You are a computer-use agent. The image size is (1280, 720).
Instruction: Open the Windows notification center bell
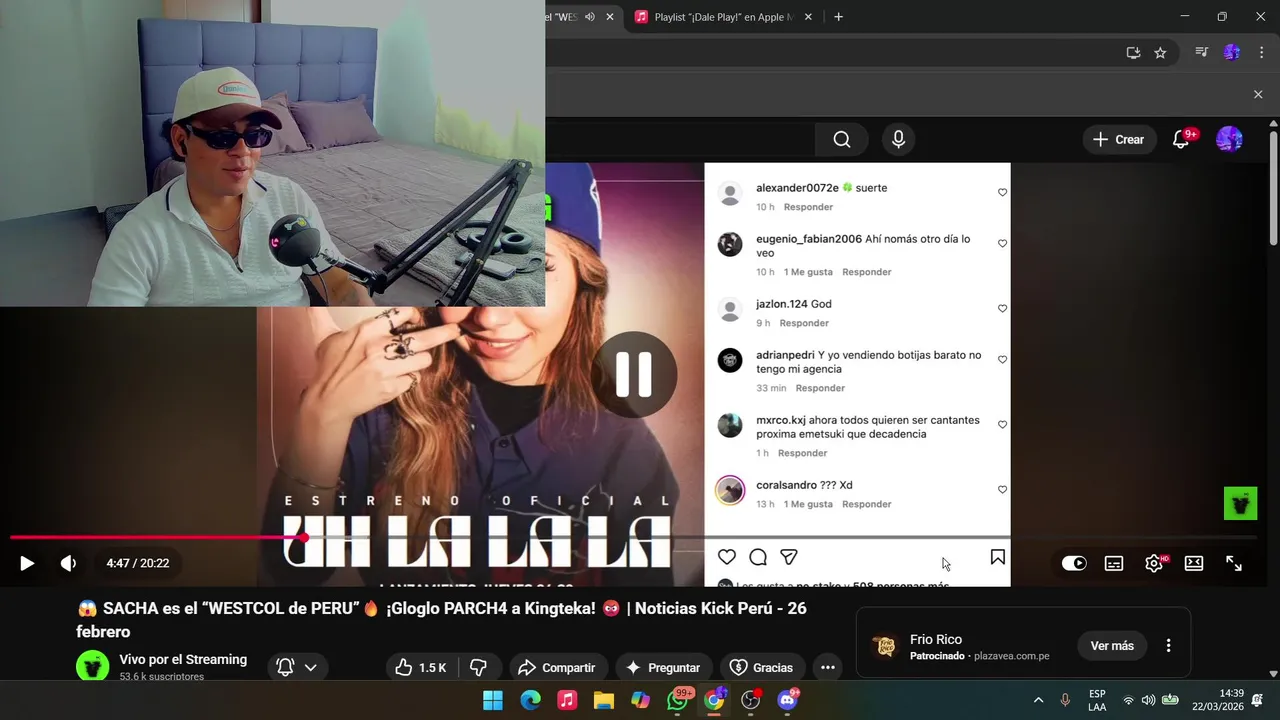[1257, 700]
